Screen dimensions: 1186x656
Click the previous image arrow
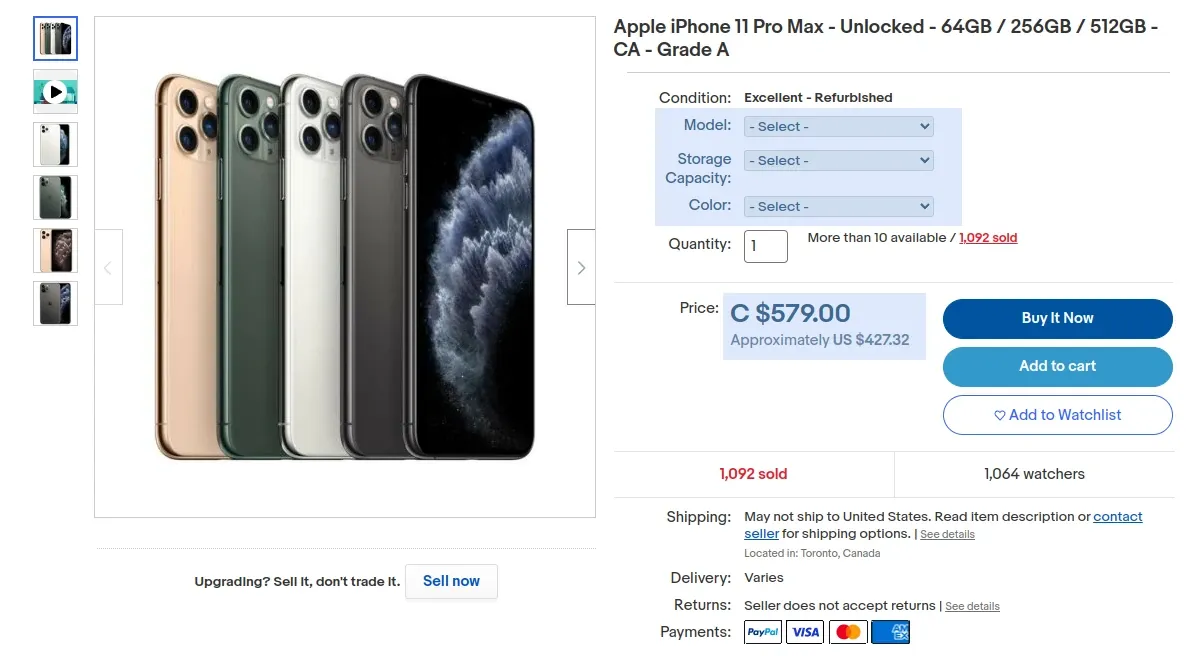point(109,266)
